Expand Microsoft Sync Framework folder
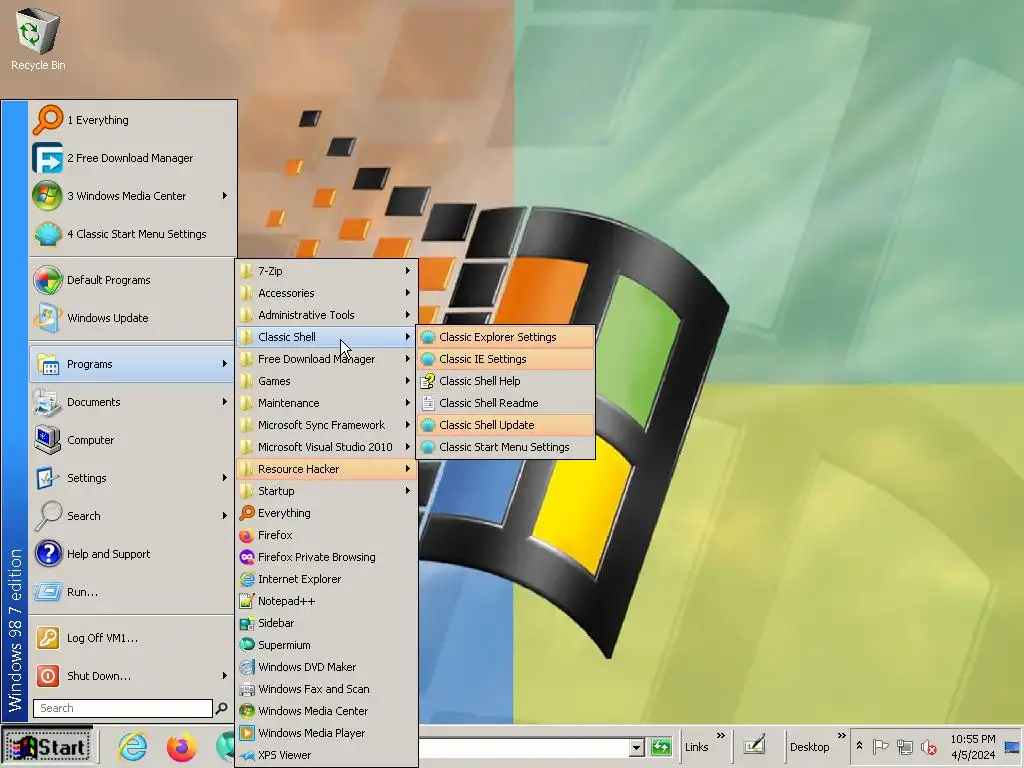Screen dimensions: 1024x768 [327, 425]
